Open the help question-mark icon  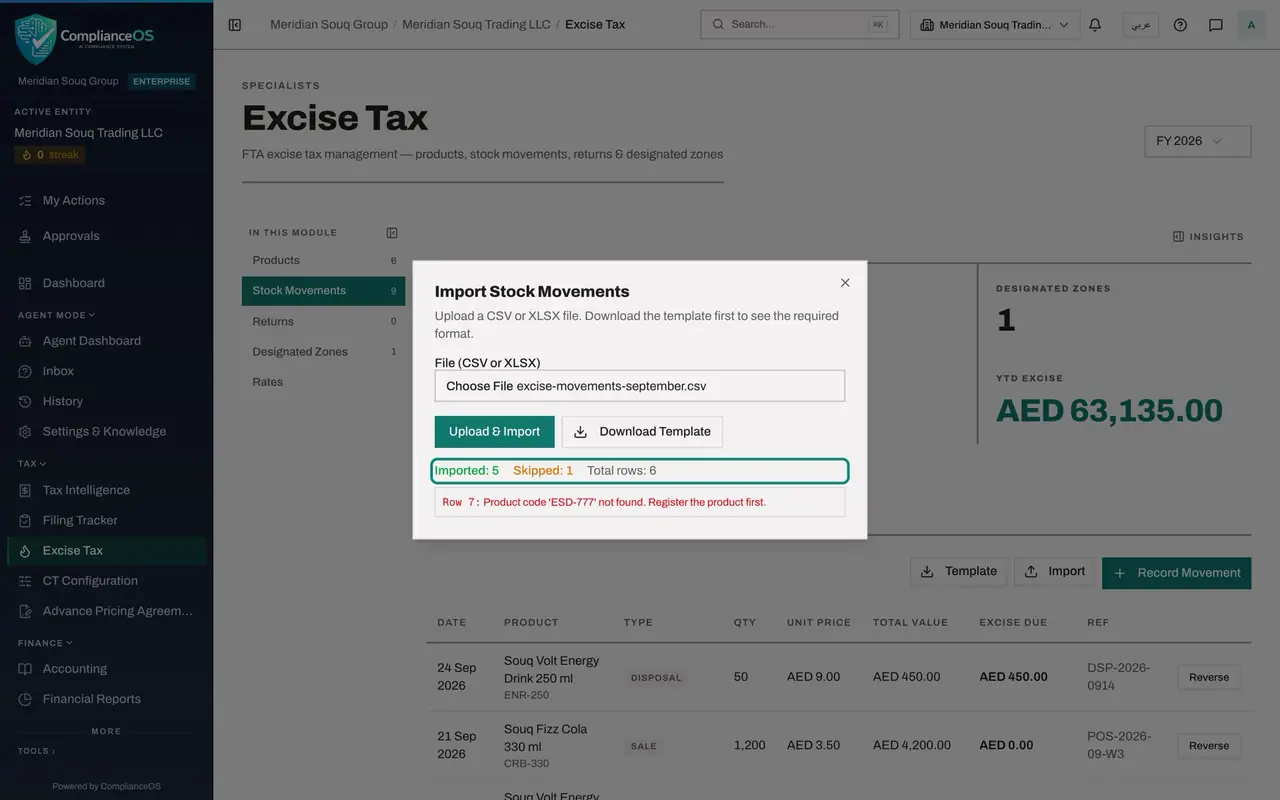1180,25
